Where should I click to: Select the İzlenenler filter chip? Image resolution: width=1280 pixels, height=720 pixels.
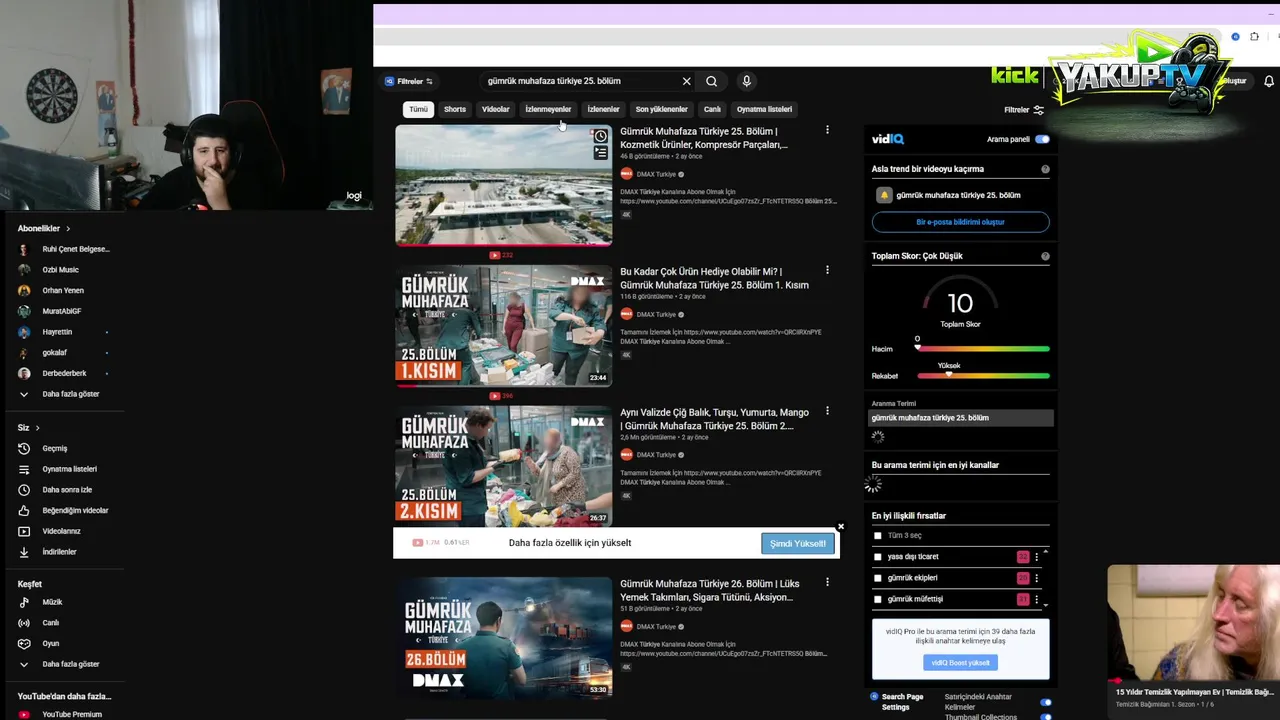[603, 109]
